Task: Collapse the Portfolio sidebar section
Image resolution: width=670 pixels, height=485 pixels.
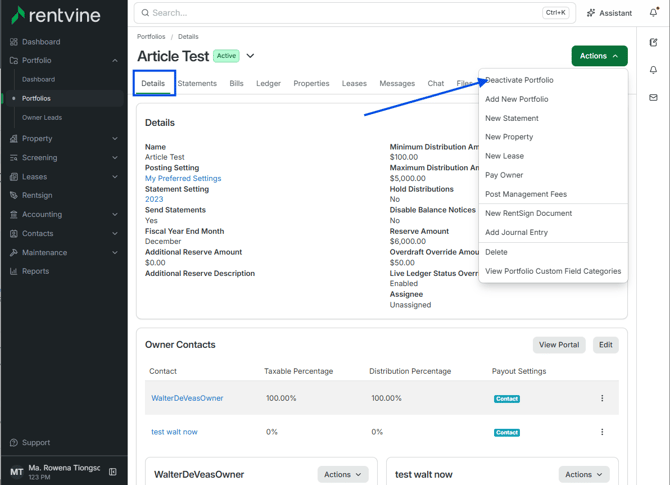Action: tap(115, 61)
